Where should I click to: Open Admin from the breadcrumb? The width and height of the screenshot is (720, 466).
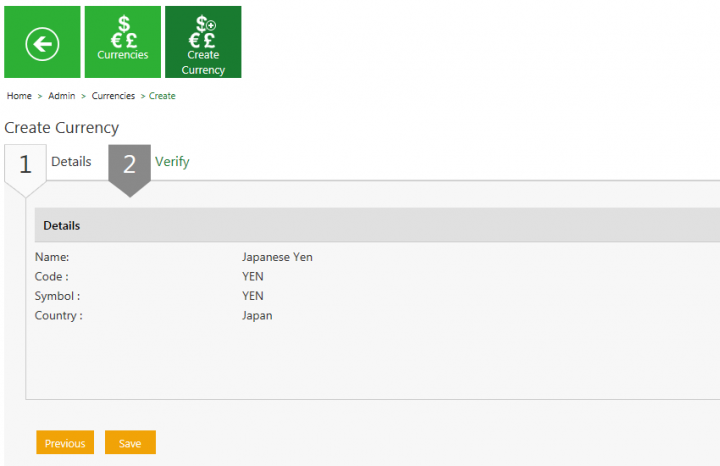point(62,96)
